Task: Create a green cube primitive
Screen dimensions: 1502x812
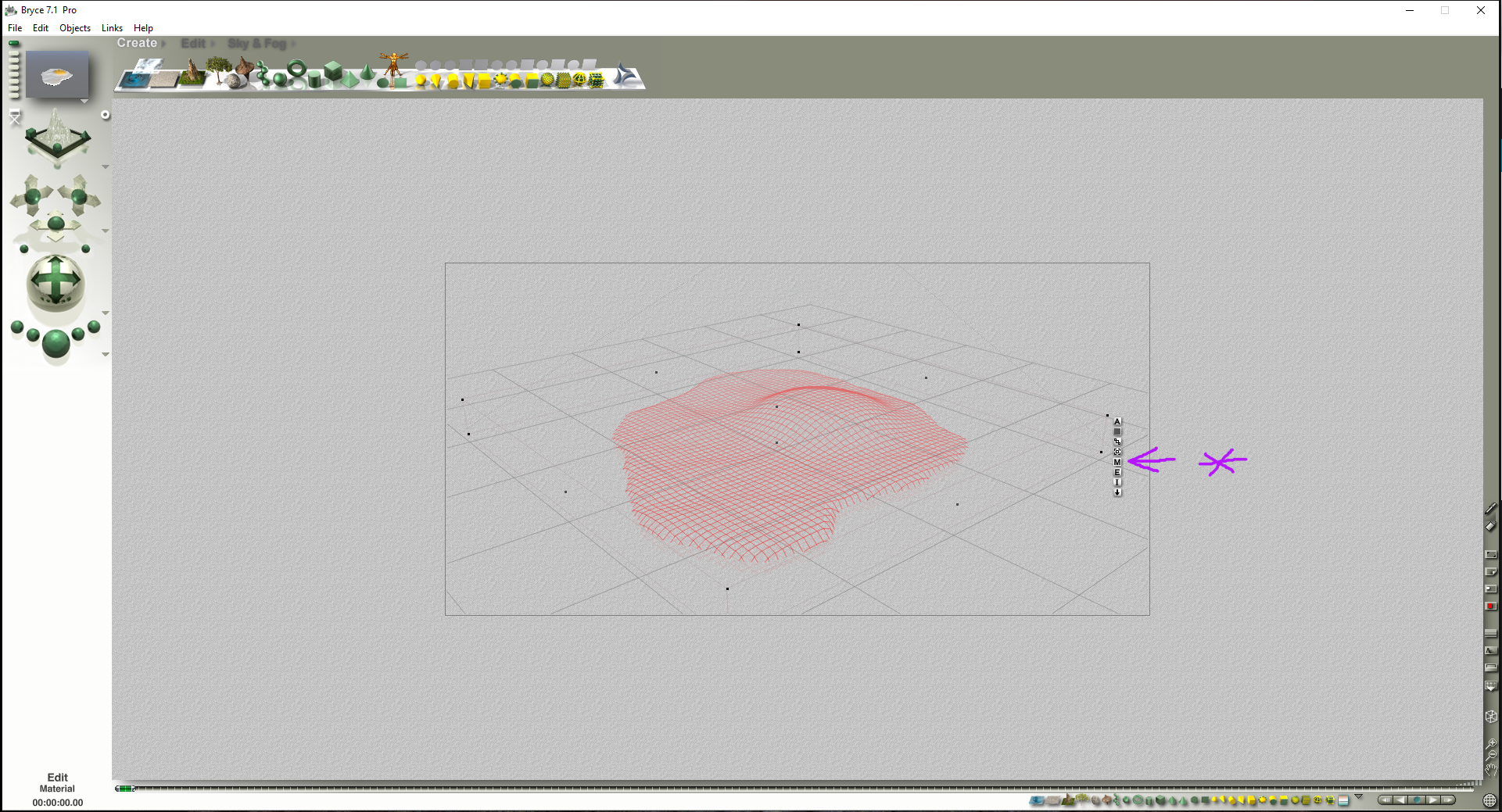Action: [x=333, y=70]
